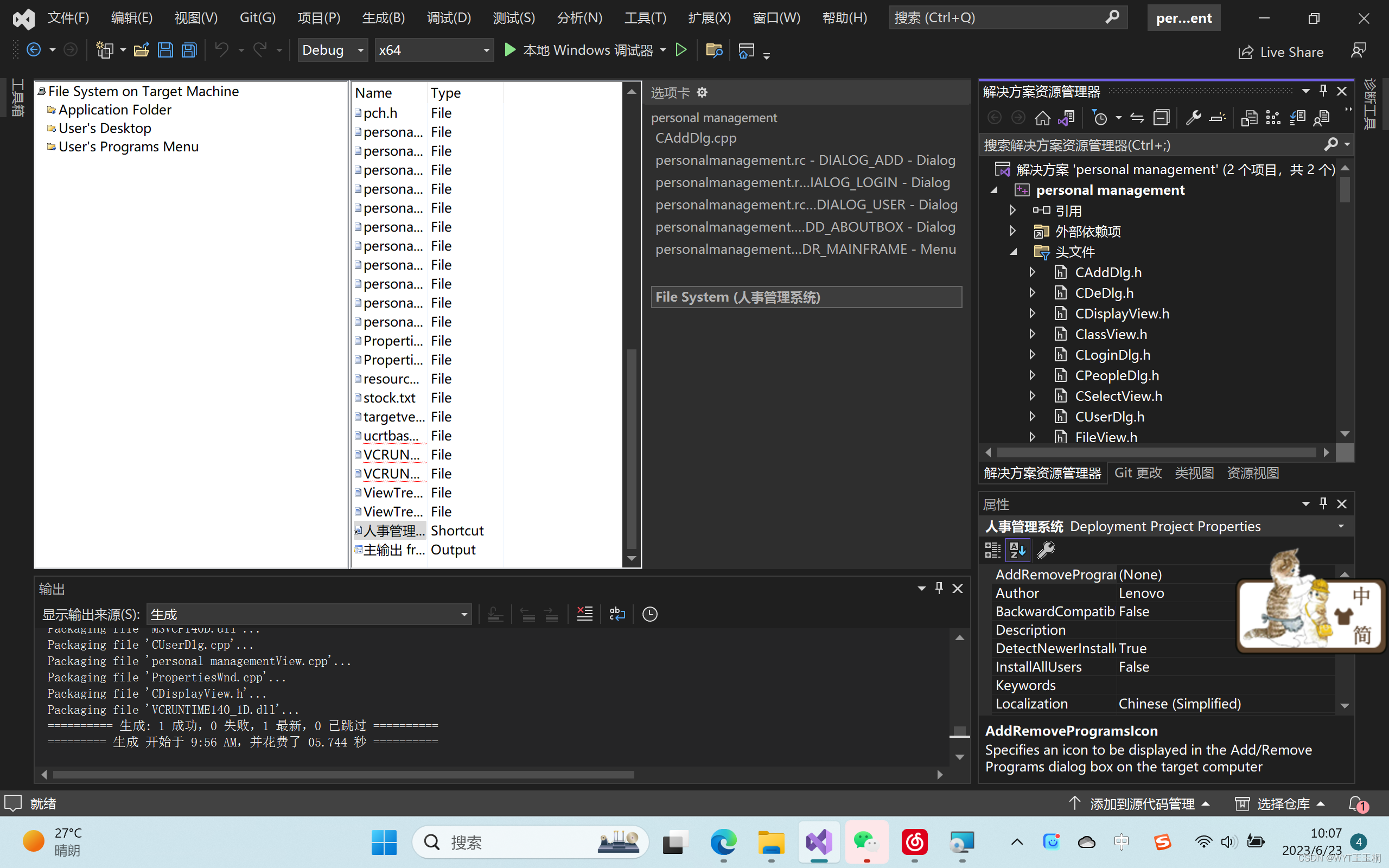Pin the 属性 Properties panel
The width and height of the screenshot is (1389, 868).
point(1323,503)
